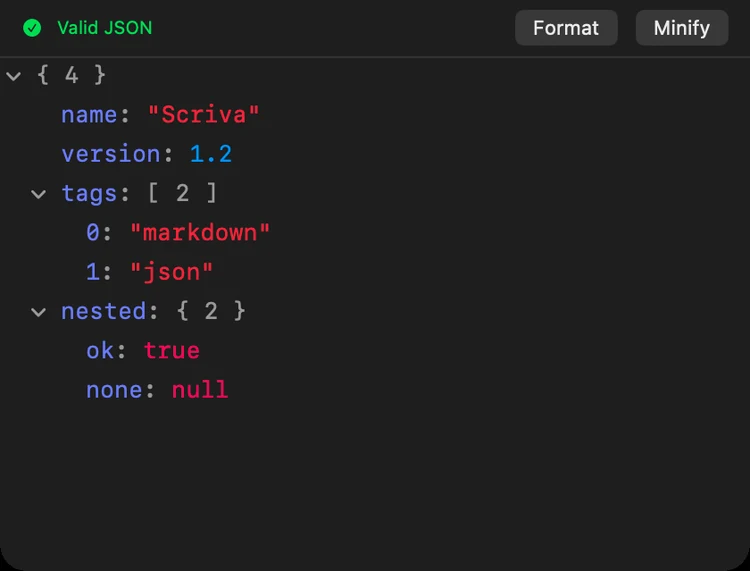Click the [ 2 ] array count
Image resolution: width=750 pixels, height=571 pixels.
182,193
